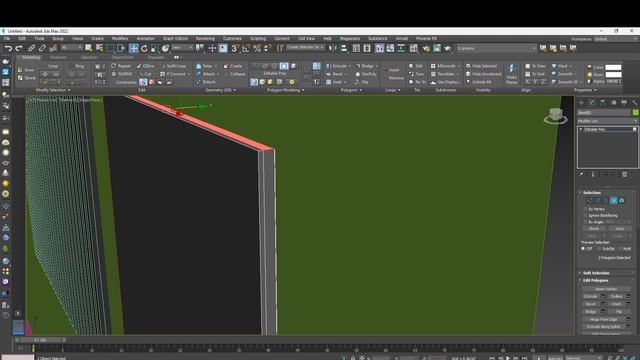
Task: Select the Select and Link tool
Action: click(31, 48)
